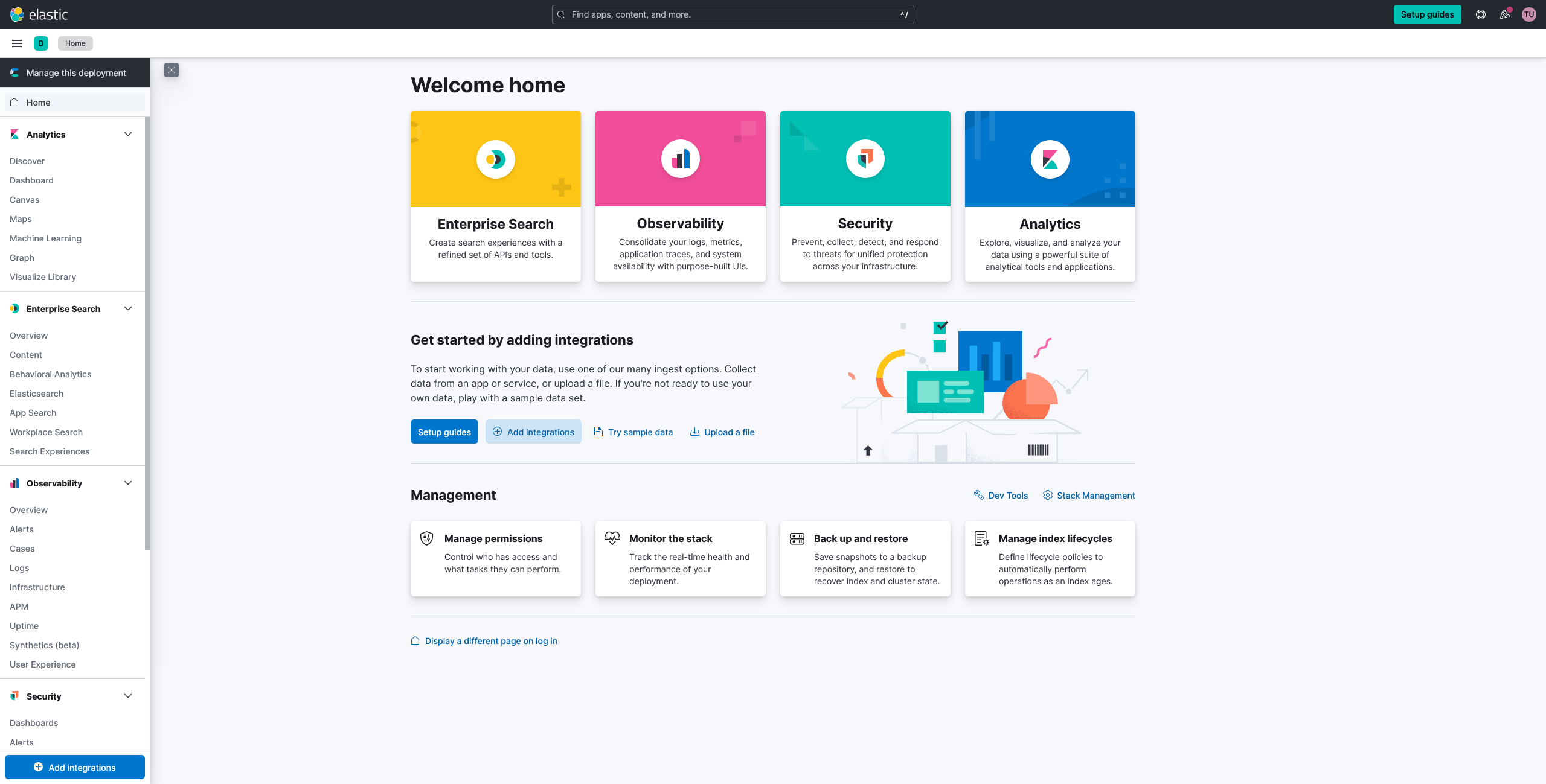Image resolution: width=1546 pixels, height=784 pixels.
Task: Click the Security section logo in sidebar
Action: (14, 696)
